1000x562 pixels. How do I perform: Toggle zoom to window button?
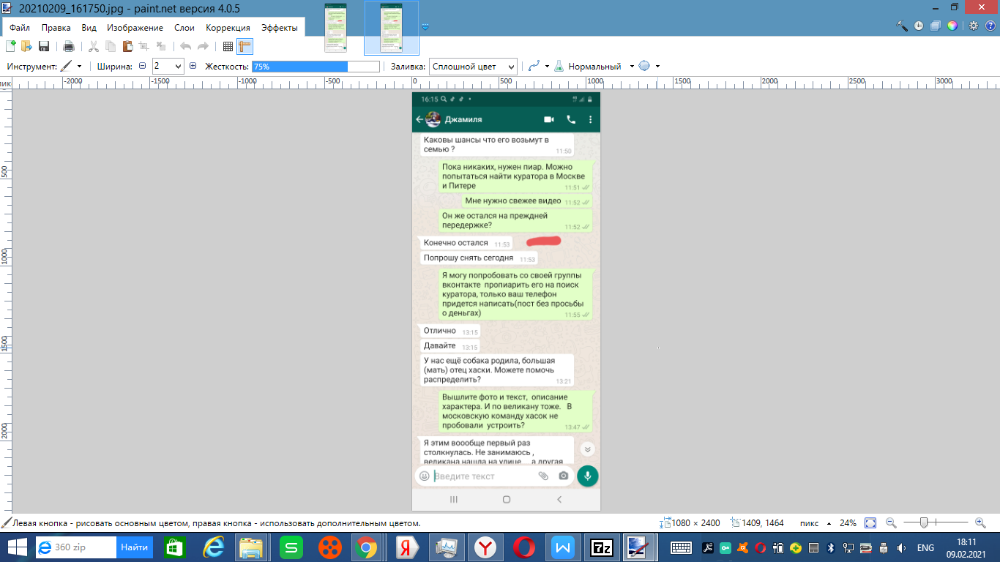(x=871, y=523)
